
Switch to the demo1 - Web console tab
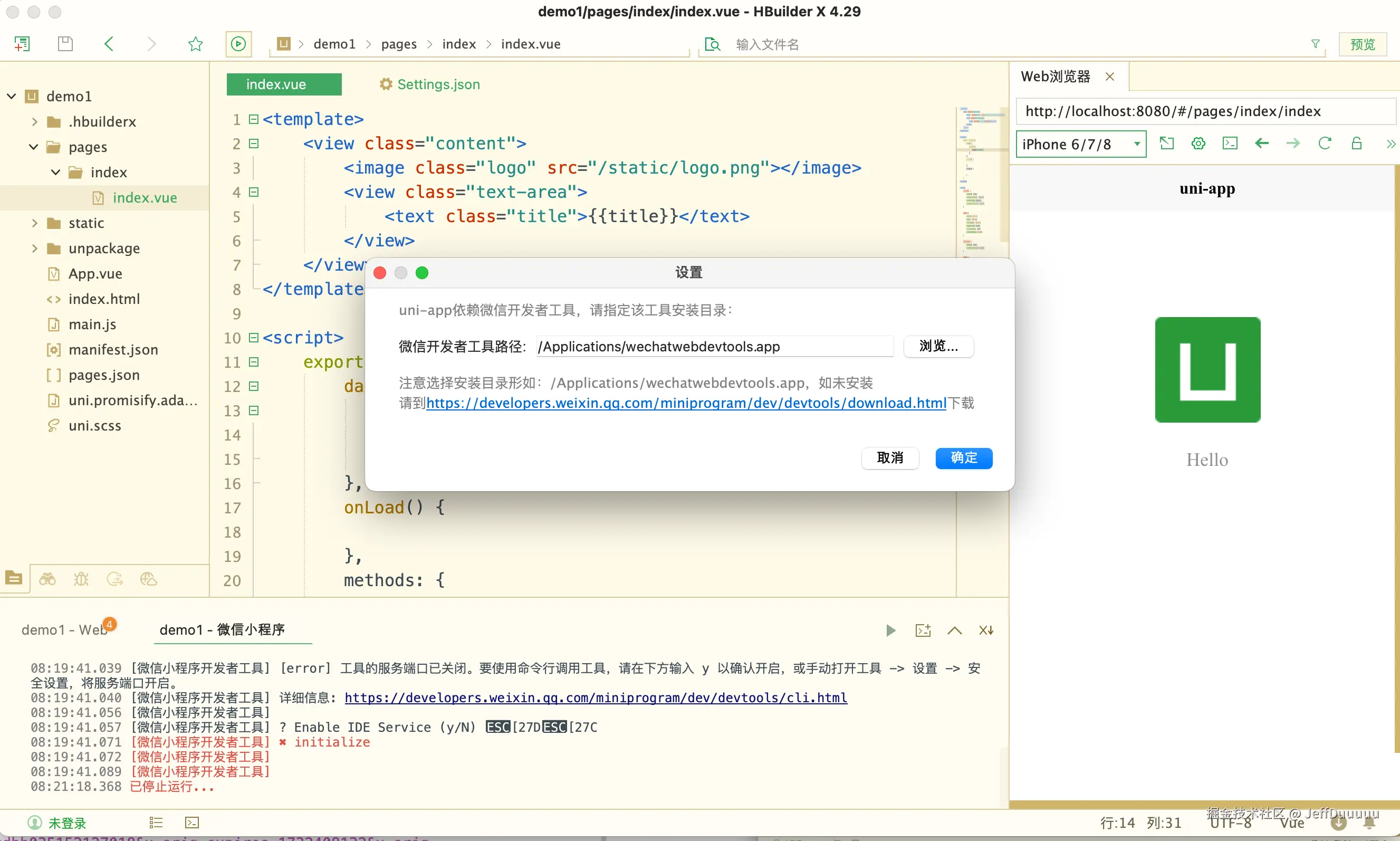tap(64, 629)
